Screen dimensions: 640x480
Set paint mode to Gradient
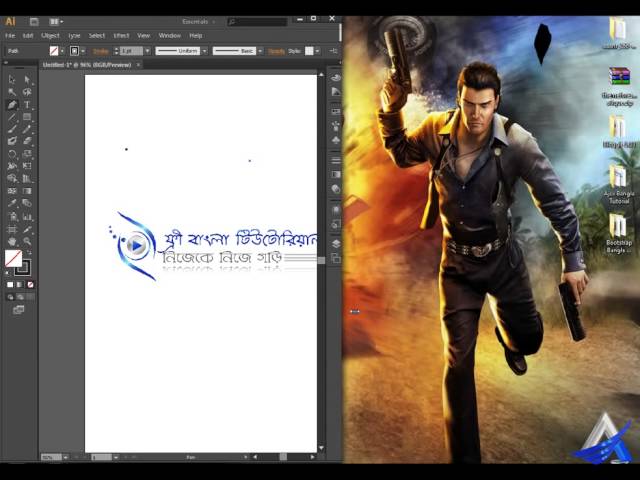20,284
